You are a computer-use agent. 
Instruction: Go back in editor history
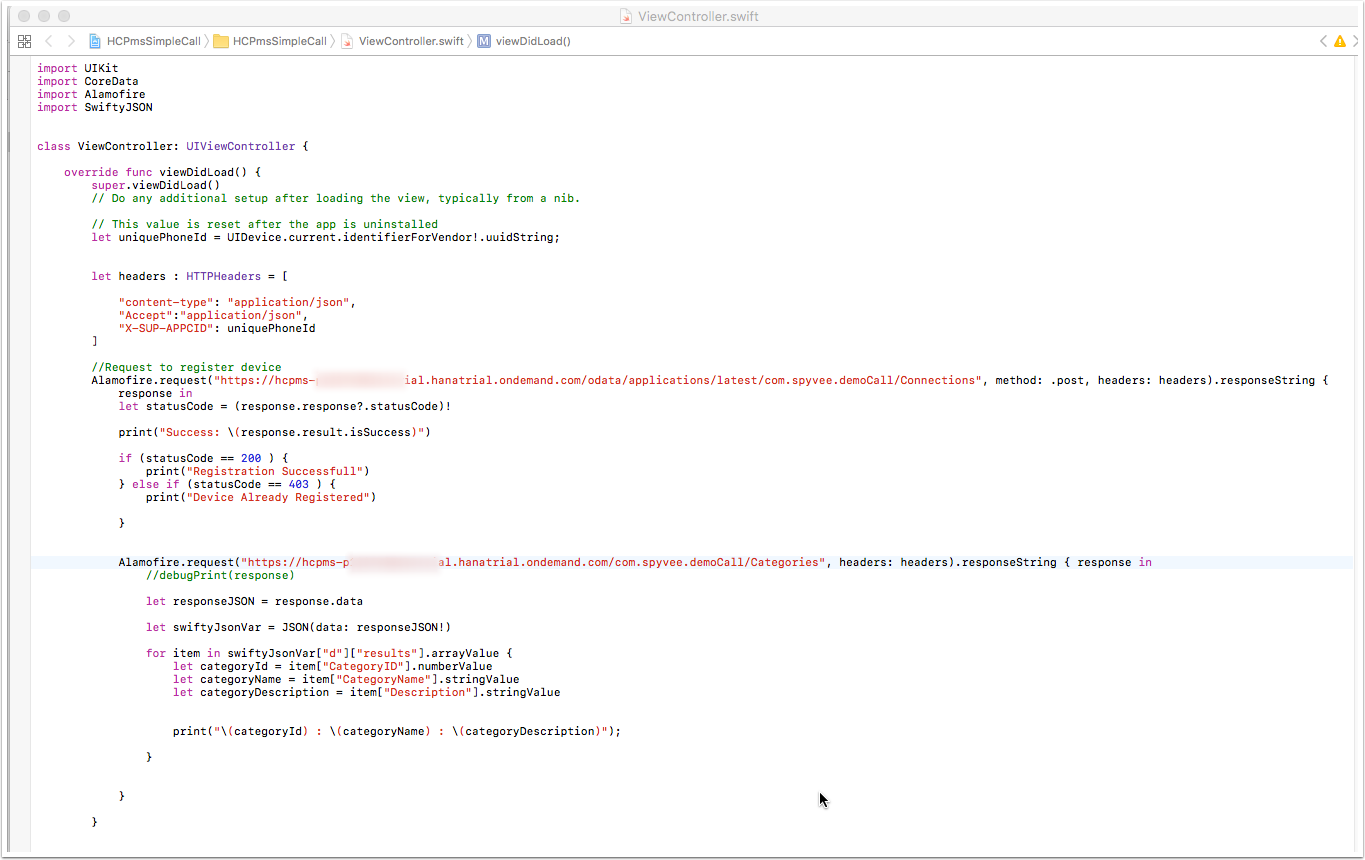tap(49, 41)
